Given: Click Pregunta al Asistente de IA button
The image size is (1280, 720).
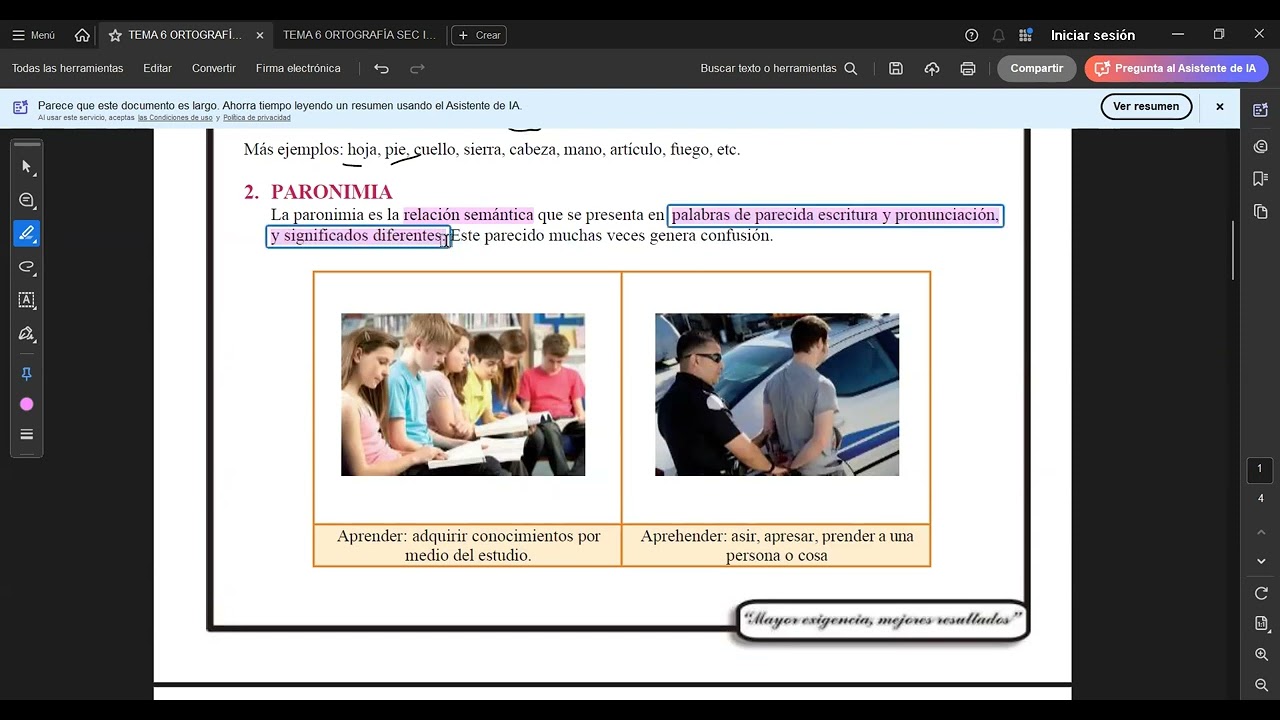Looking at the screenshot, I should pos(1176,68).
